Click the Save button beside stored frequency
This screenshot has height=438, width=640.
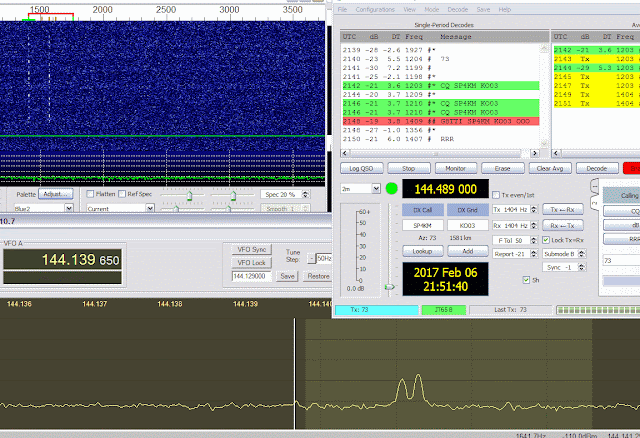click(287, 276)
